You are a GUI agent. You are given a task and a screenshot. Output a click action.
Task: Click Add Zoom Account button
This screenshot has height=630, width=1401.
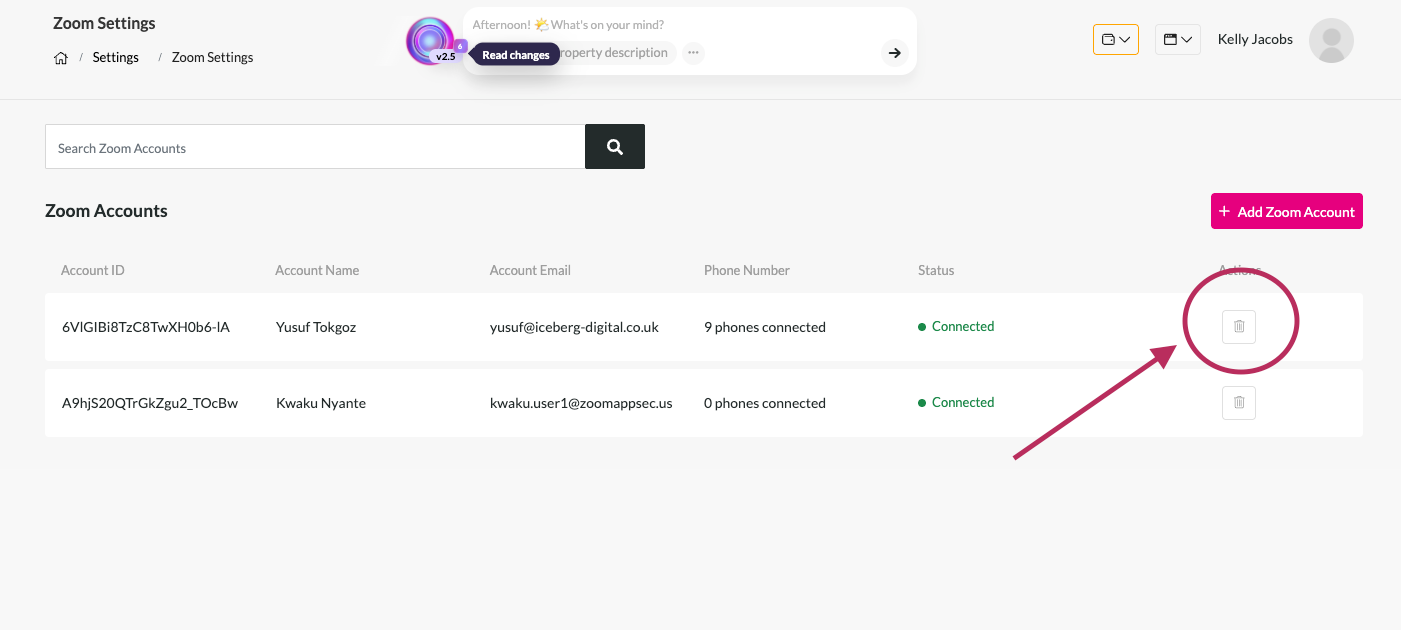coord(1287,211)
